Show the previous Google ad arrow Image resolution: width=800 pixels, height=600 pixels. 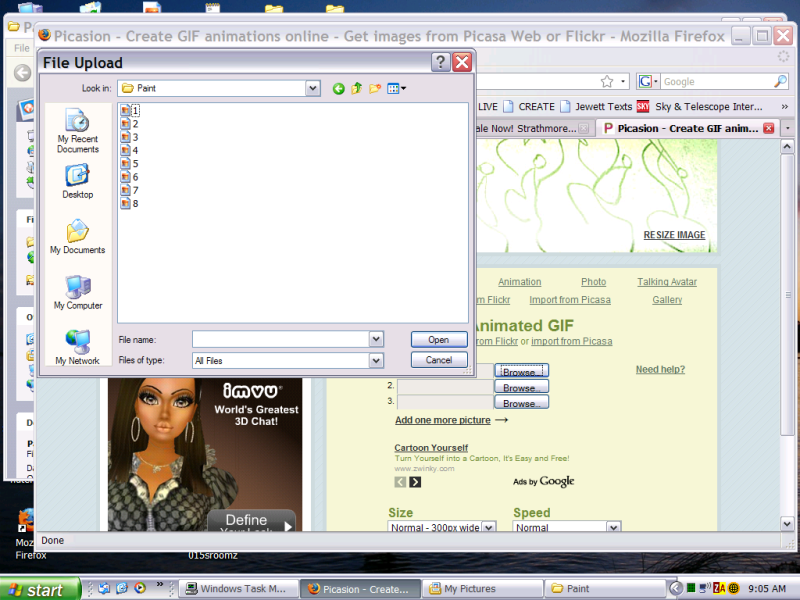pyautogui.click(x=401, y=482)
